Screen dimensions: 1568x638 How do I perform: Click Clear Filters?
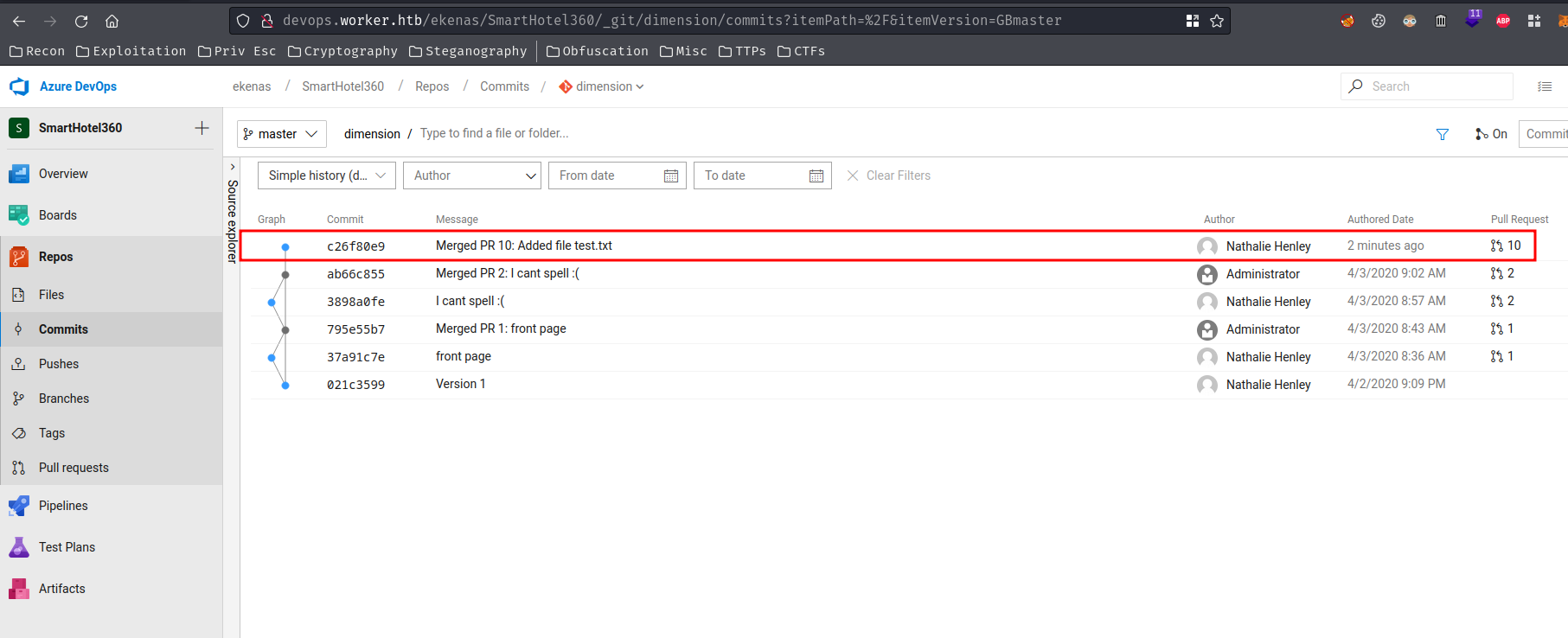888,175
